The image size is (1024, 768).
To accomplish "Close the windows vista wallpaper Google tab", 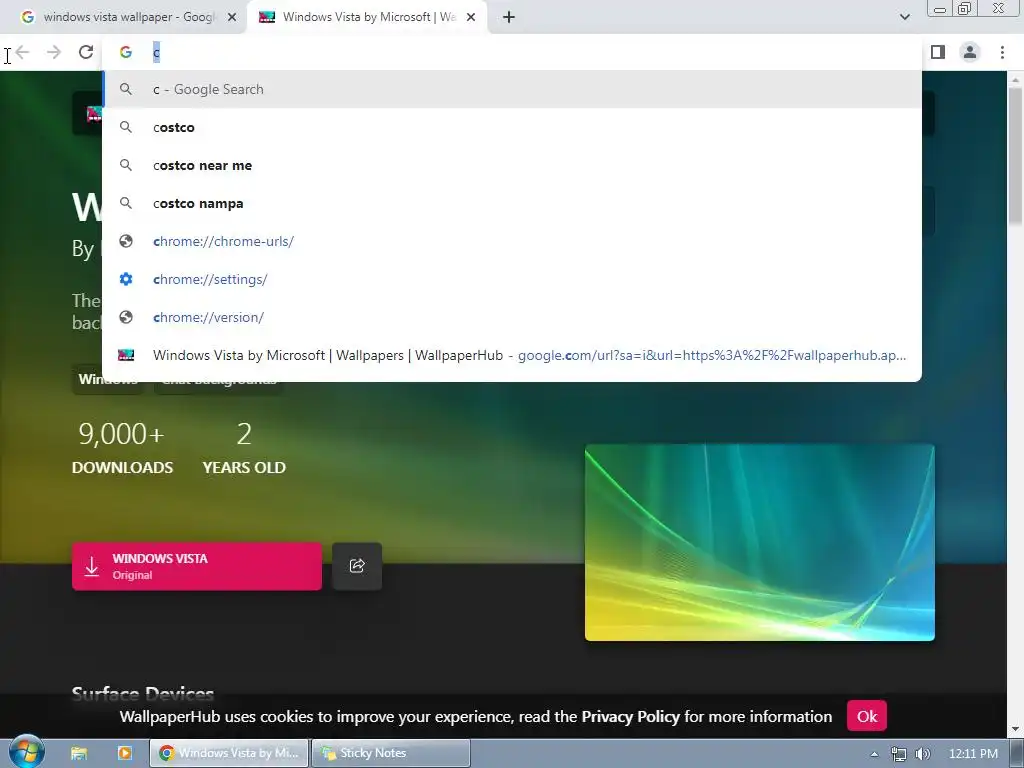I will click(x=232, y=18).
